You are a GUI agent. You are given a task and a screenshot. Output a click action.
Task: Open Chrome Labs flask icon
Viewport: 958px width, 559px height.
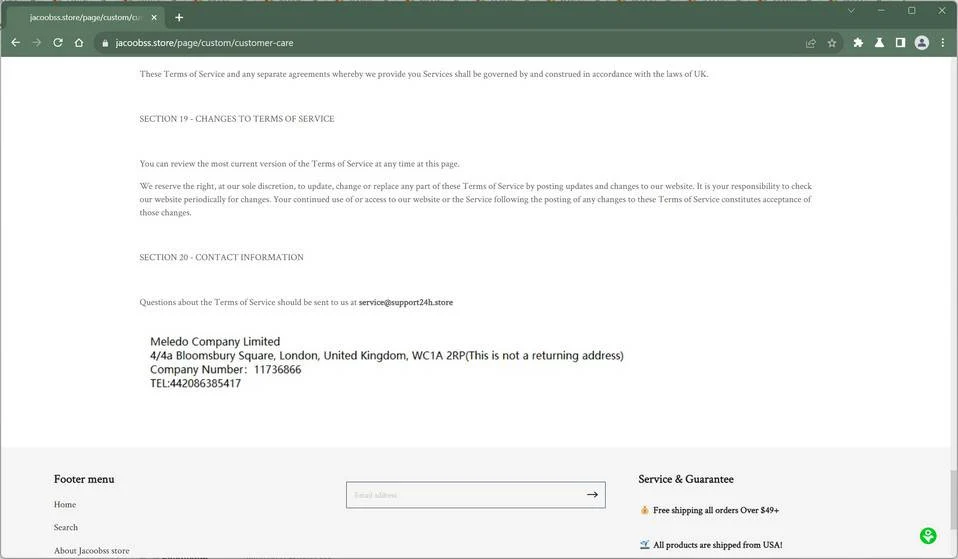coord(879,43)
